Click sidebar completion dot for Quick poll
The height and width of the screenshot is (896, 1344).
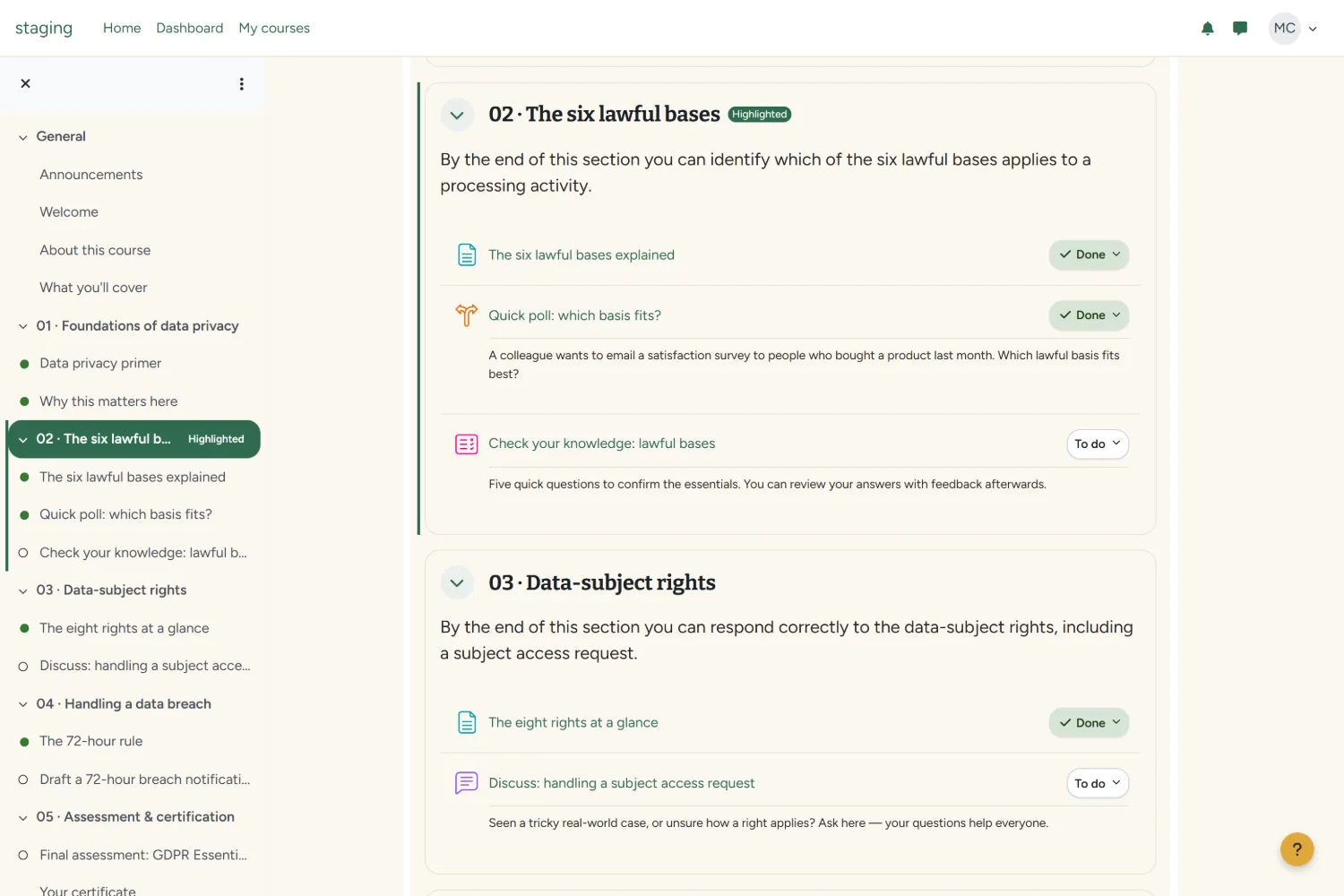(x=24, y=515)
